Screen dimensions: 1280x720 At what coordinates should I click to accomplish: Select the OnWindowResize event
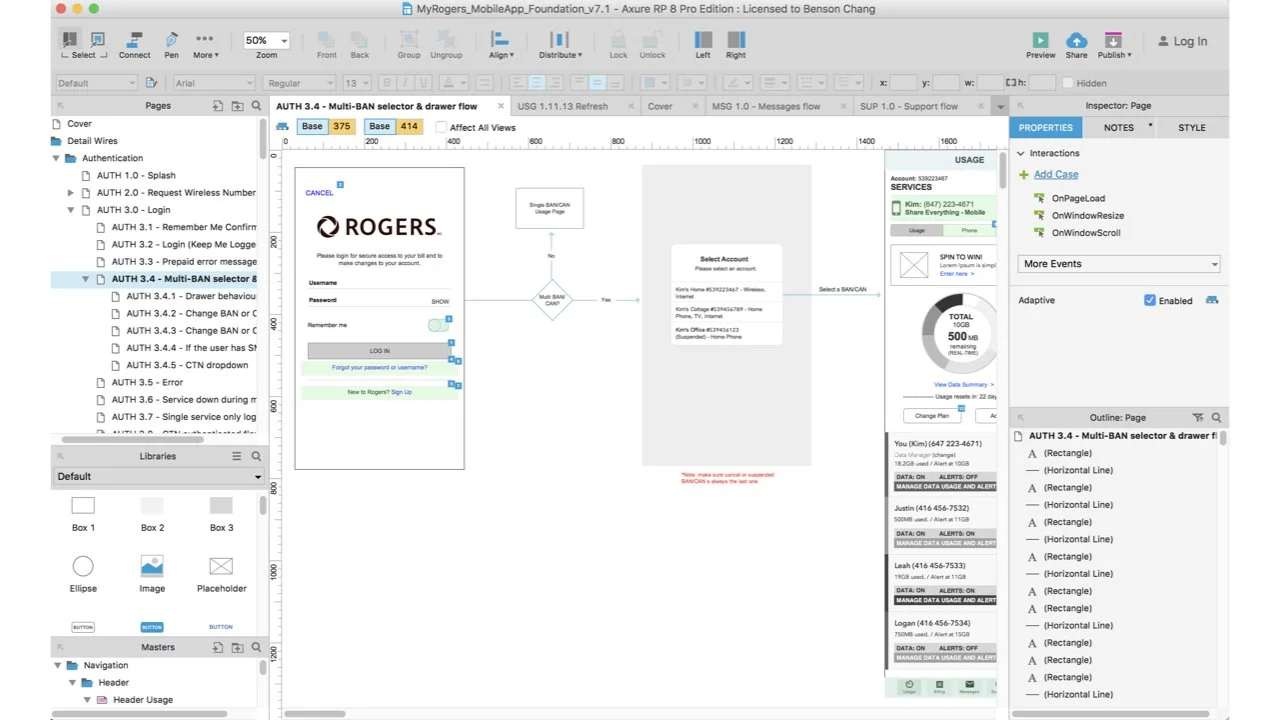[1088, 215]
